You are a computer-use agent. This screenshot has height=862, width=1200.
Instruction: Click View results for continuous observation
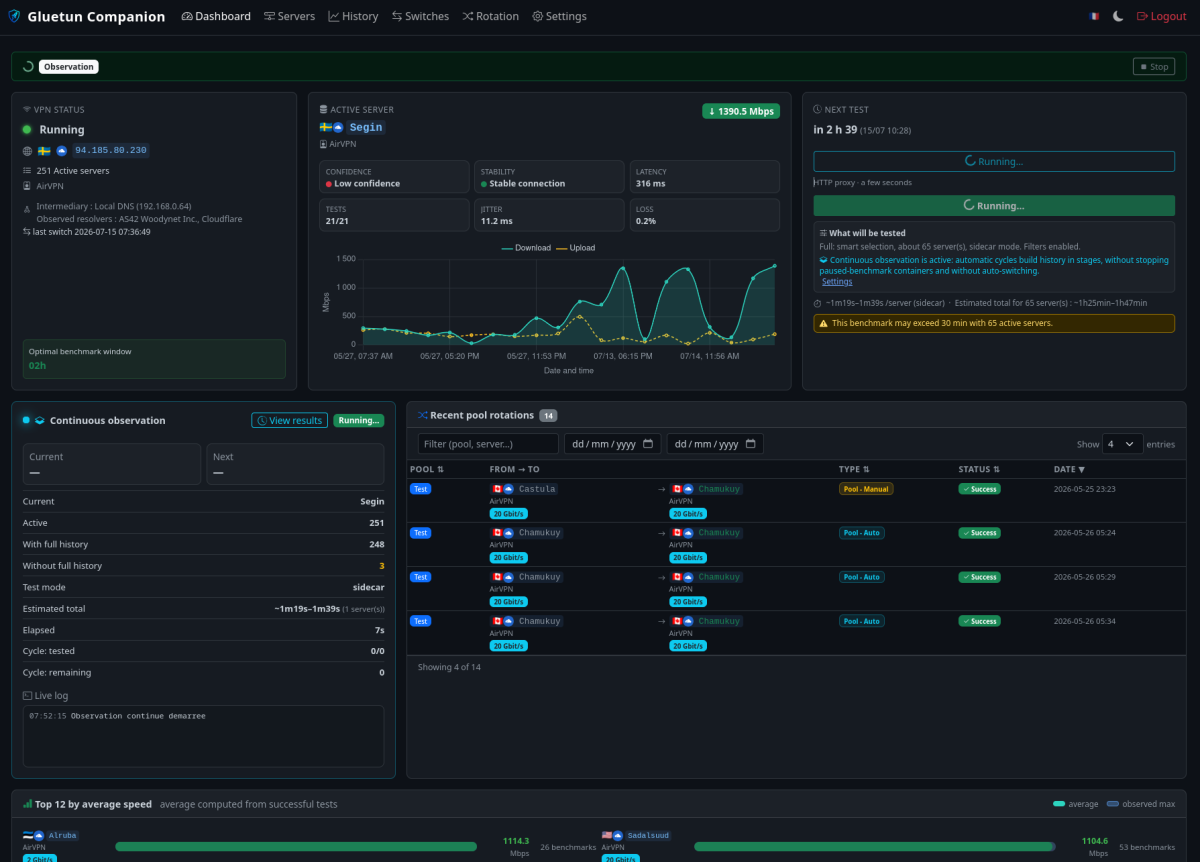pyautogui.click(x=289, y=421)
